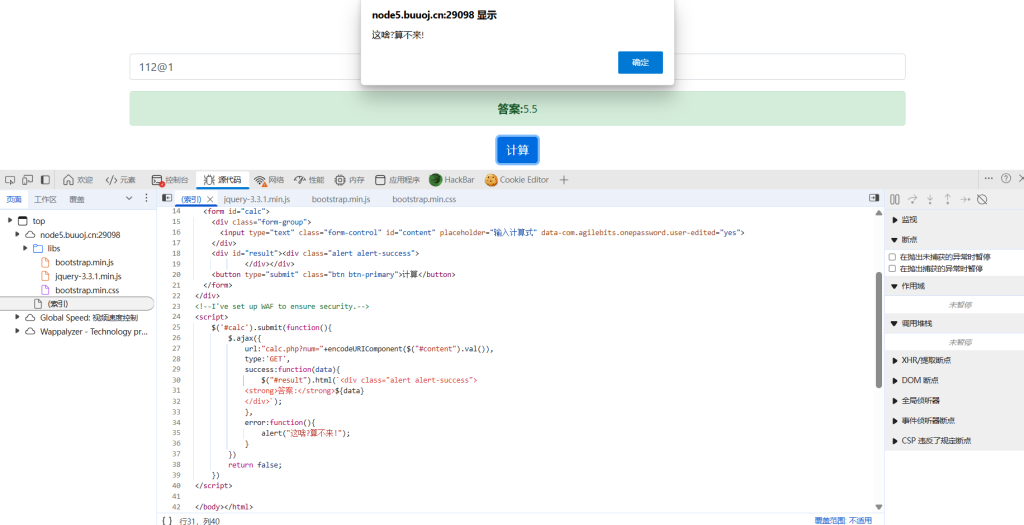Viewport: 1024px width, 525px height.
Task: Expand the libs folder
Action: 25,248
